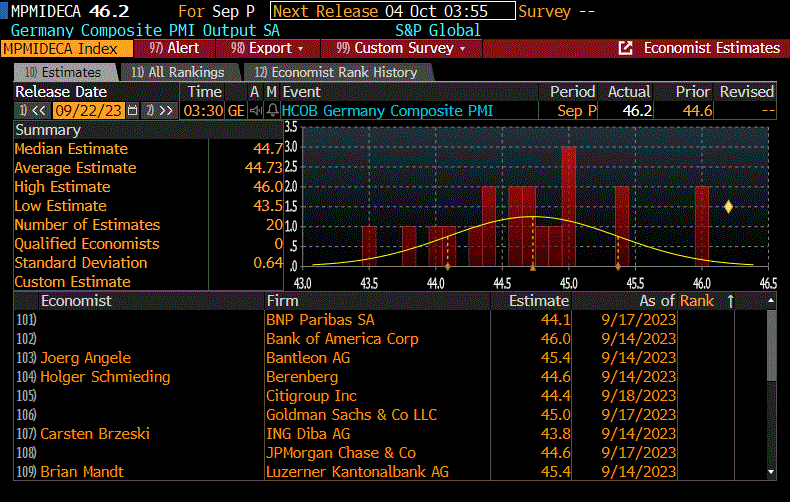Select Rank column header
790x502 pixels.
pyautogui.click(x=697, y=301)
